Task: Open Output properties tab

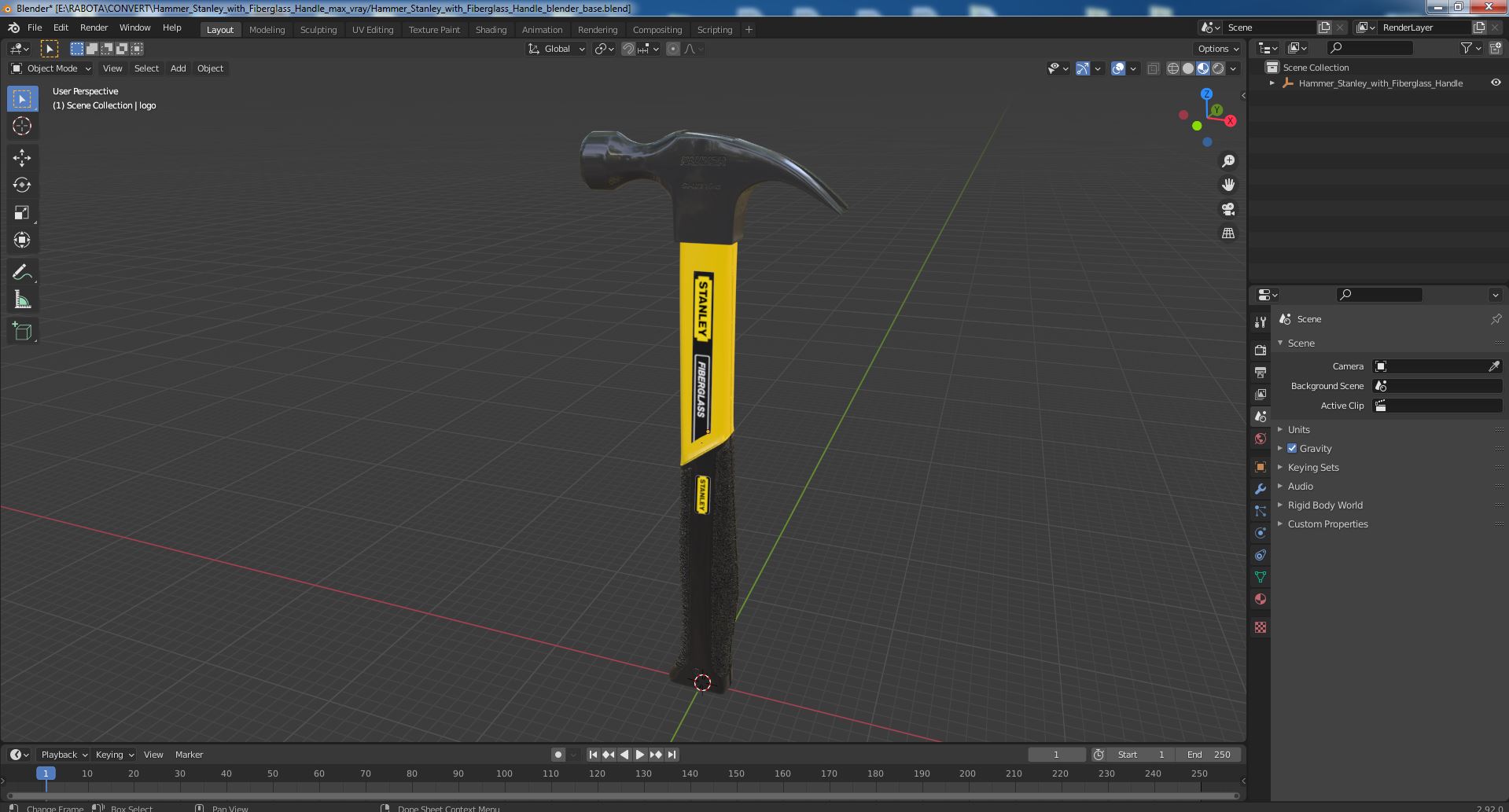Action: (1261, 372)
